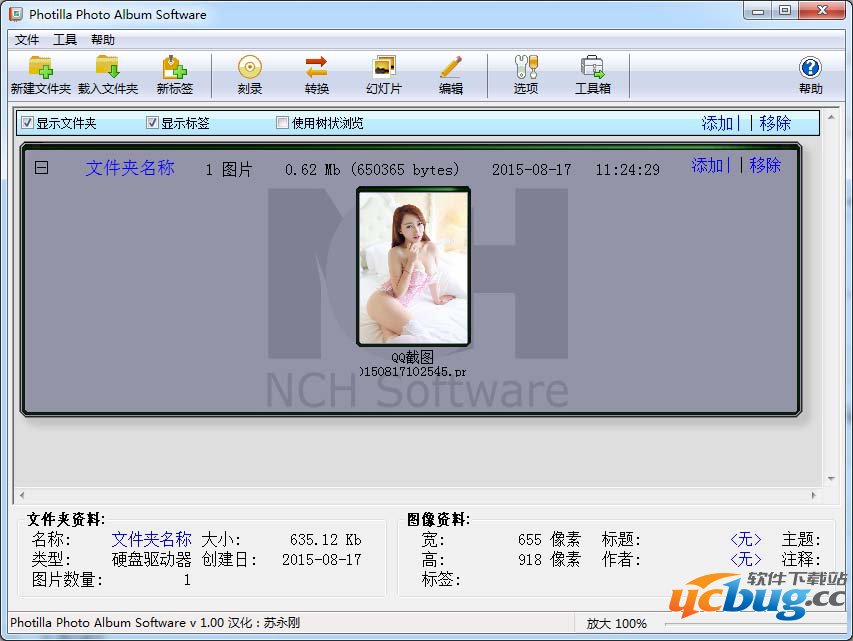Uncheck the 显示文件夹 checkbox

coord(28,123)
